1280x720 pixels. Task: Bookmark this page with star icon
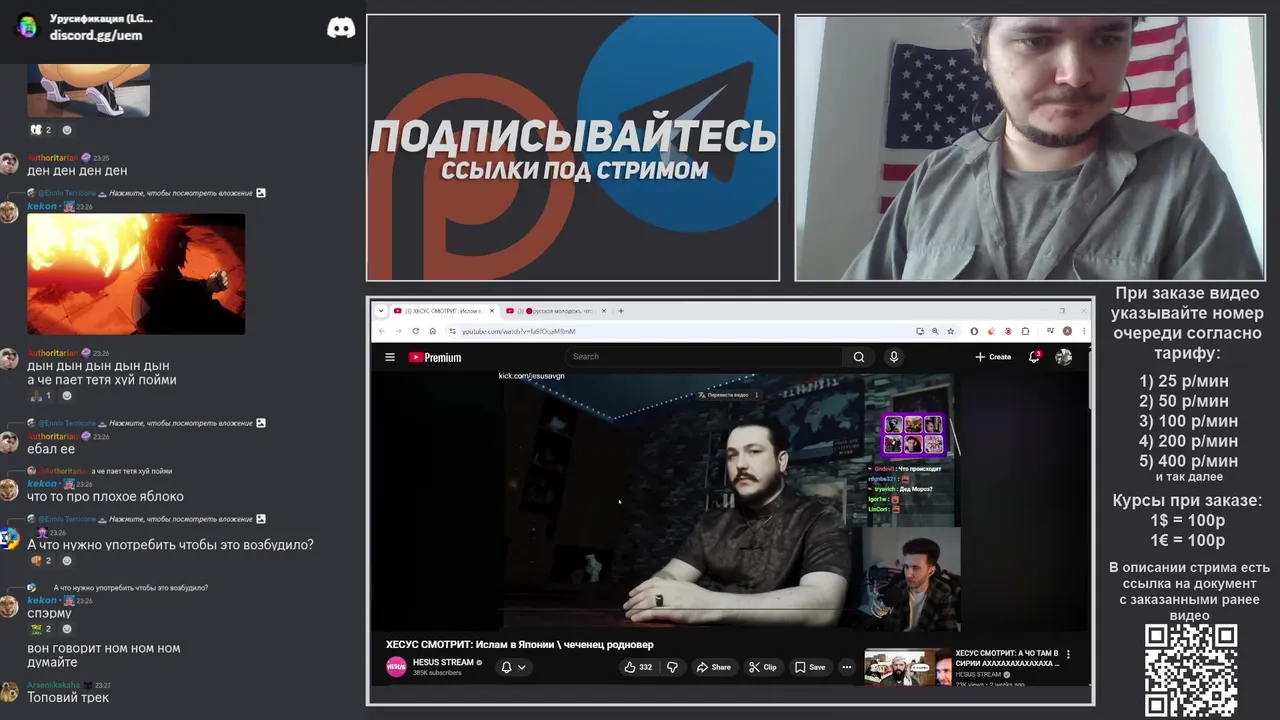point(950,331)
